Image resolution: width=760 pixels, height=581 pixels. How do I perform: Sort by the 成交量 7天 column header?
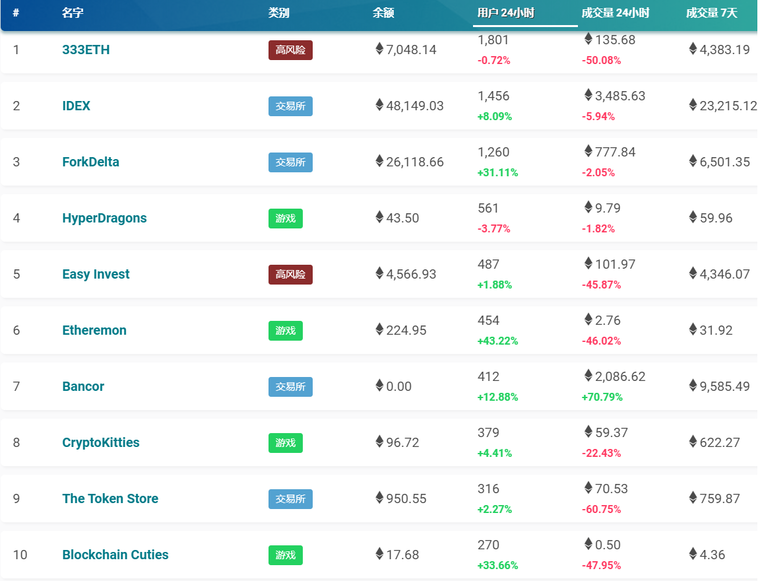tap(712, 13)
